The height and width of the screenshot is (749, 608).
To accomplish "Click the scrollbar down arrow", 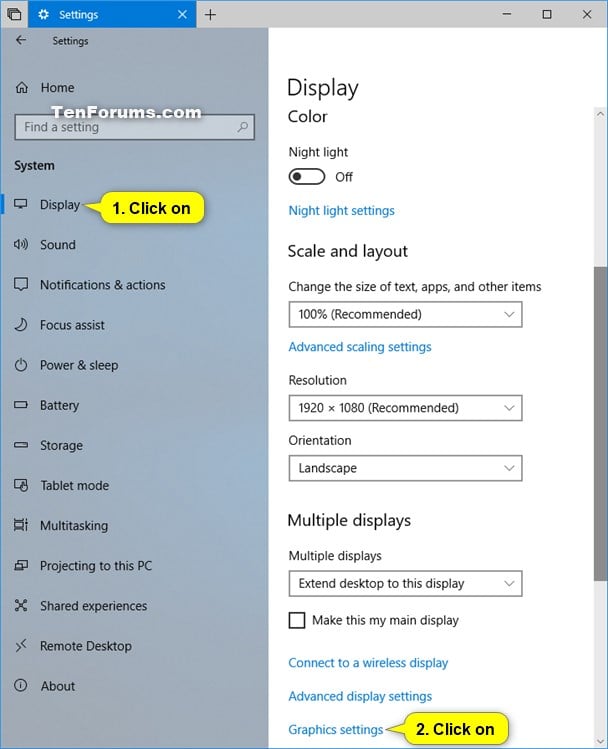I will tap(600, 741).
